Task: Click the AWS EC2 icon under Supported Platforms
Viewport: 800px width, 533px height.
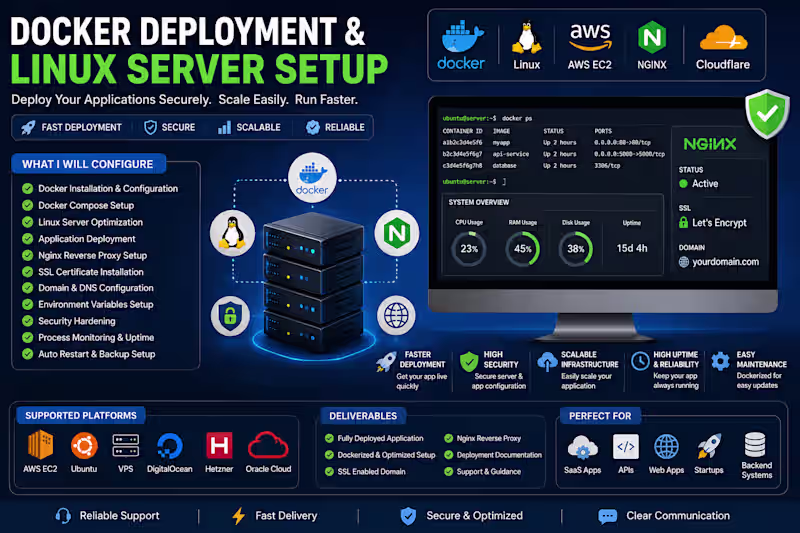Action: click(40, 445)
